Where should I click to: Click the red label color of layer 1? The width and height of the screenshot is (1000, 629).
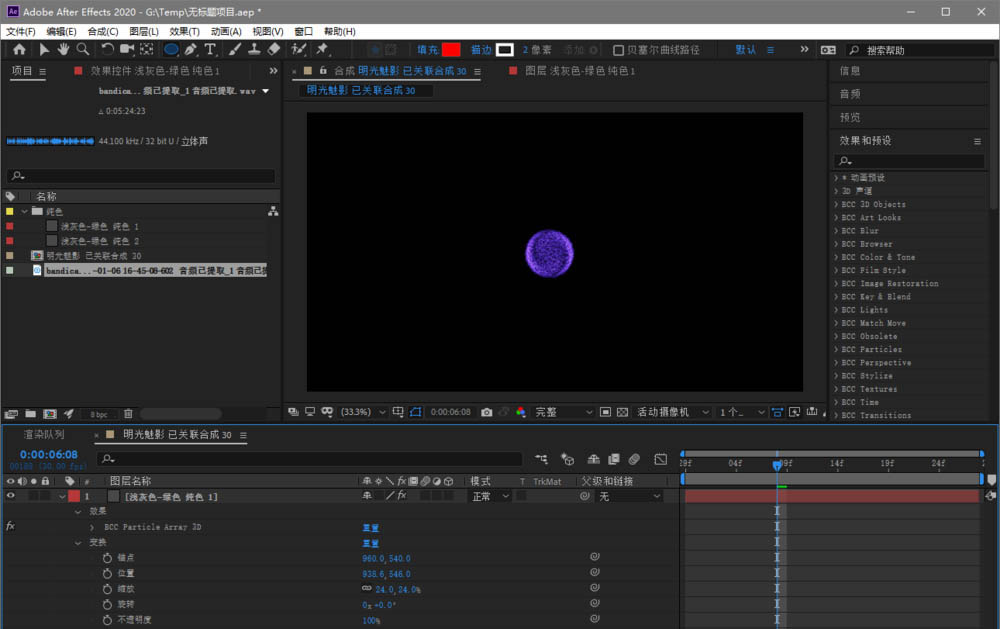(74, 496)
